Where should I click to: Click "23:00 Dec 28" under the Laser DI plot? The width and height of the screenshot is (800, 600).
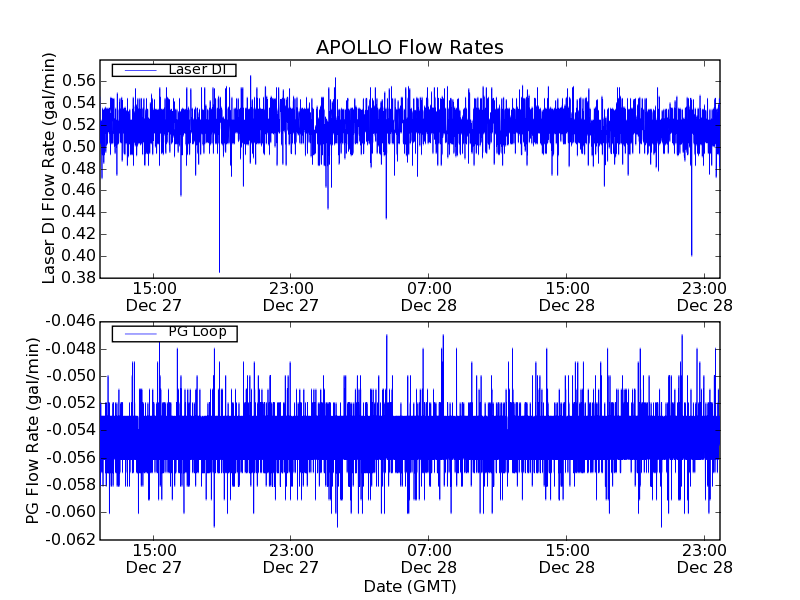[705, 297]
